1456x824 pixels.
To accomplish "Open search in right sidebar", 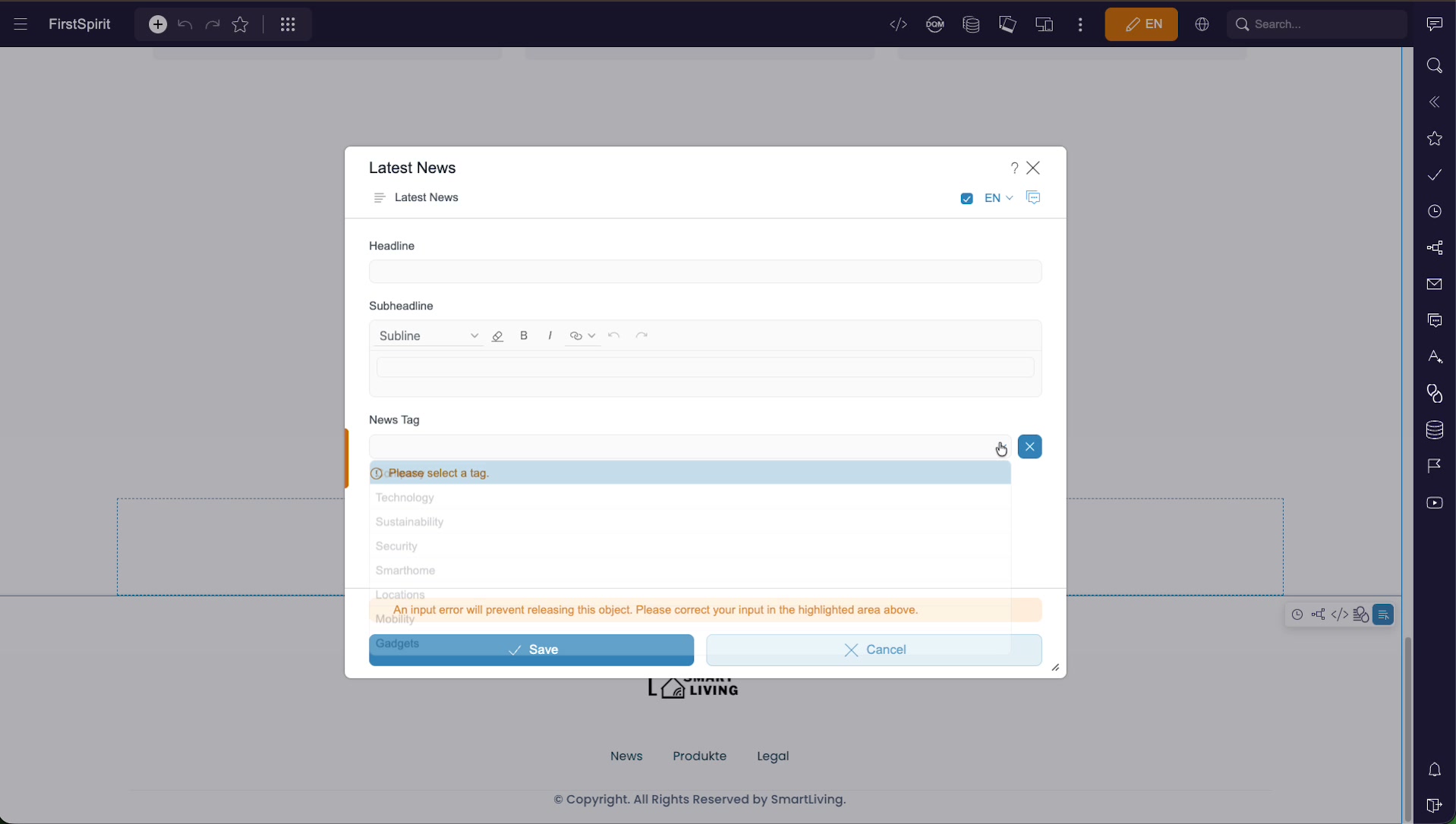I will (1435, 66).
